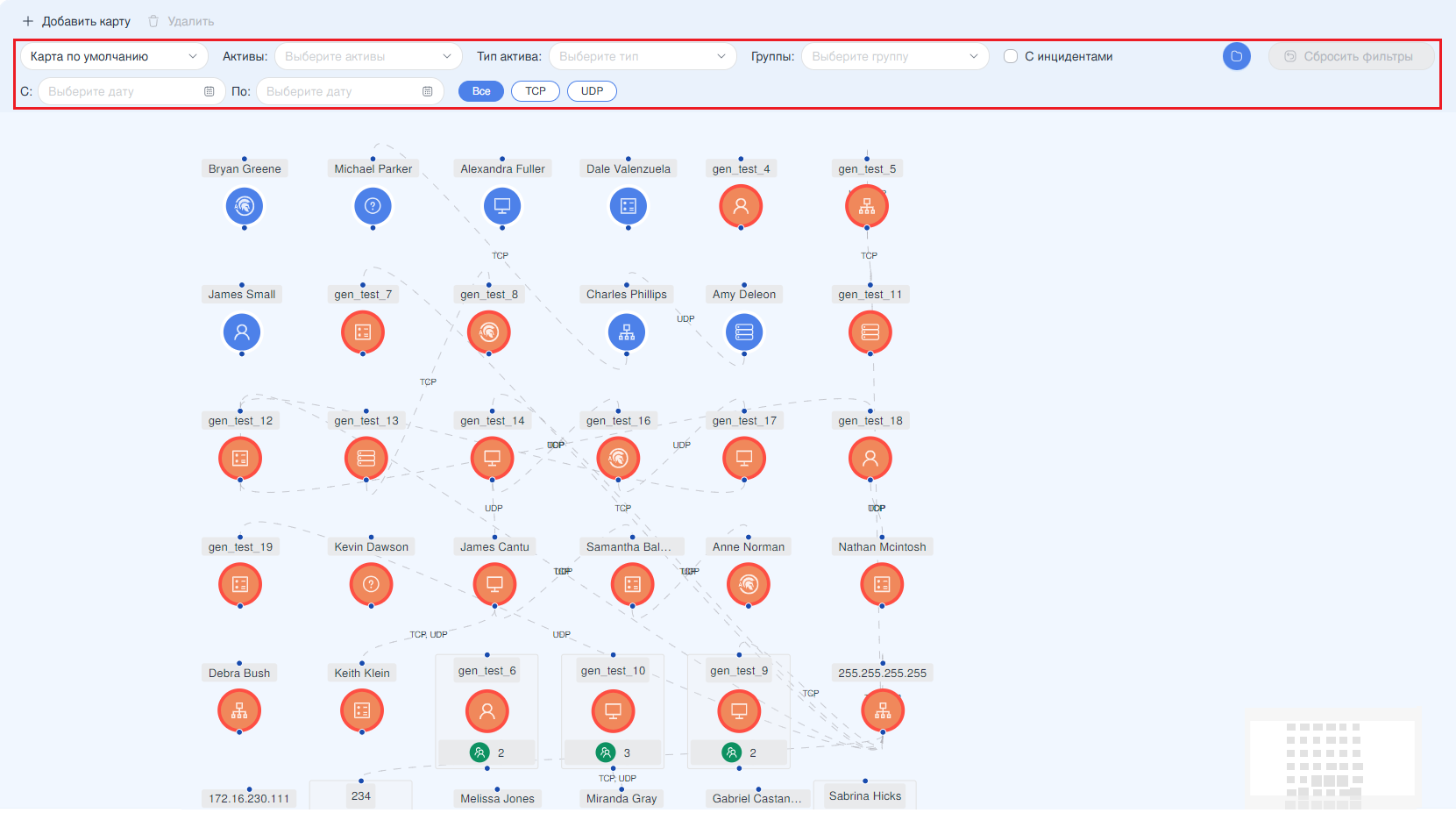1456x813 pixels.
Task: Enable the "С инцидентами" checkbox
Action: [1011, 56]
